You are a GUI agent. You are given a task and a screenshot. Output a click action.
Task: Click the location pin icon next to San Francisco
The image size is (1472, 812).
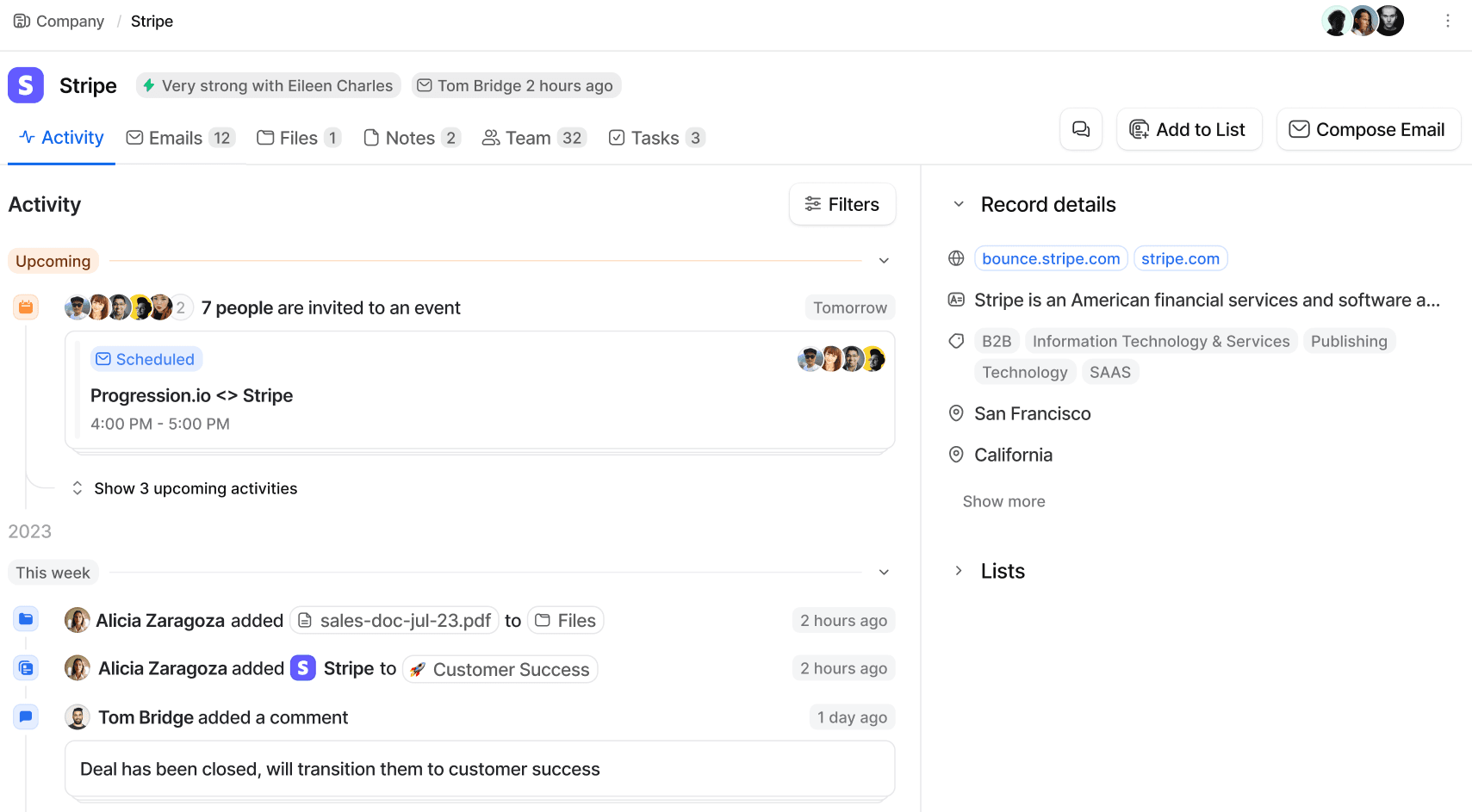[x=955, y=413]
